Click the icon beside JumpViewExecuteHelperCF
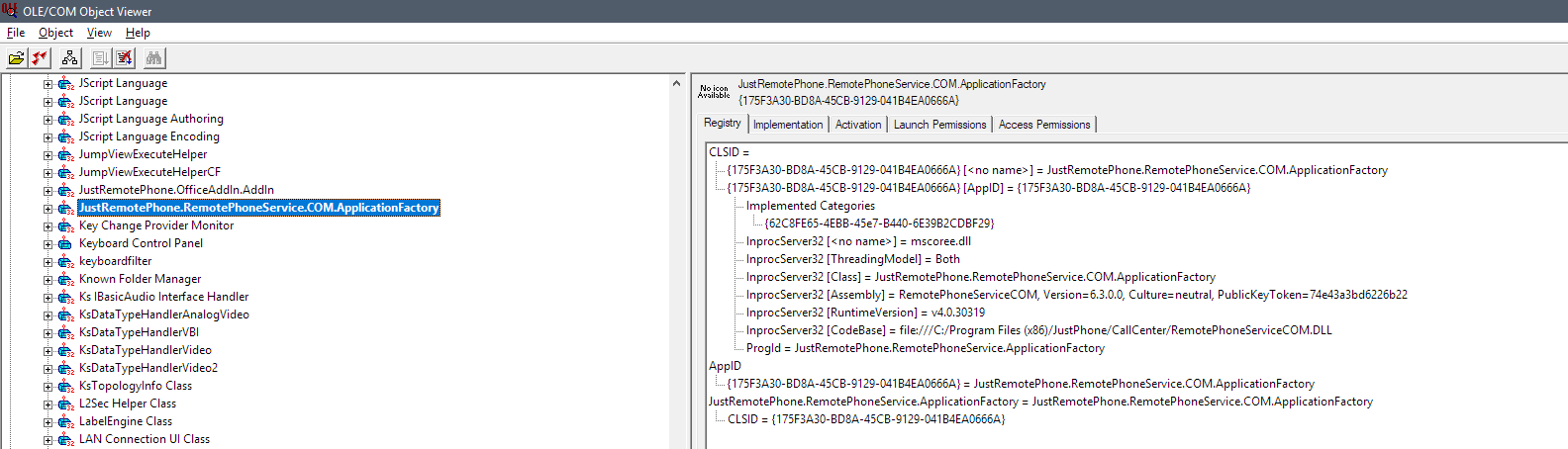This screenshot has width=1568, height=449. click(x=65, y=173)
